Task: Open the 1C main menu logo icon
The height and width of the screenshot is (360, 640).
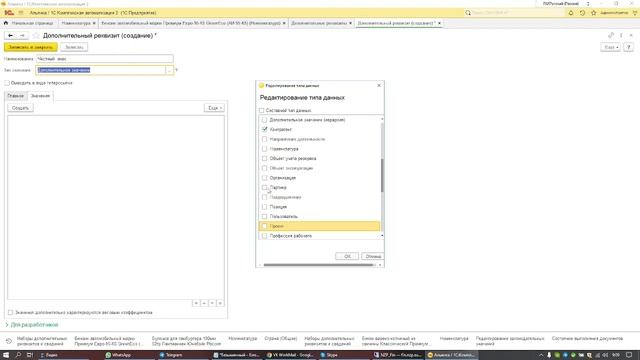Action: click(9, 13)
